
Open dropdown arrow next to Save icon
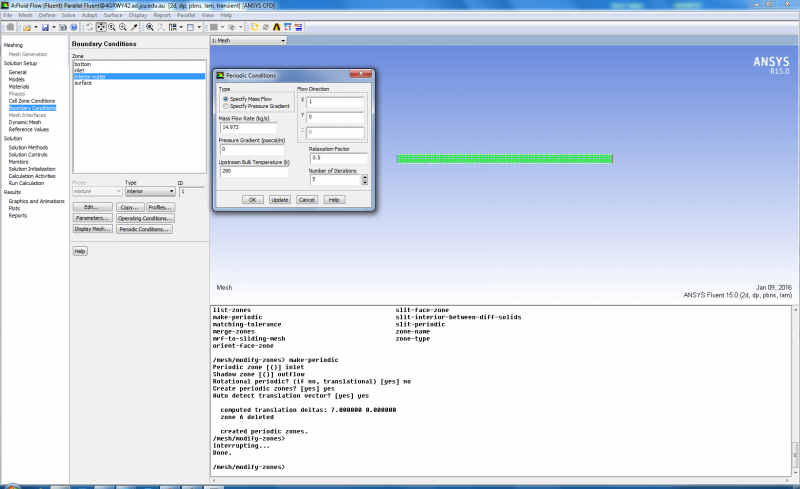(x=54, y=28)
